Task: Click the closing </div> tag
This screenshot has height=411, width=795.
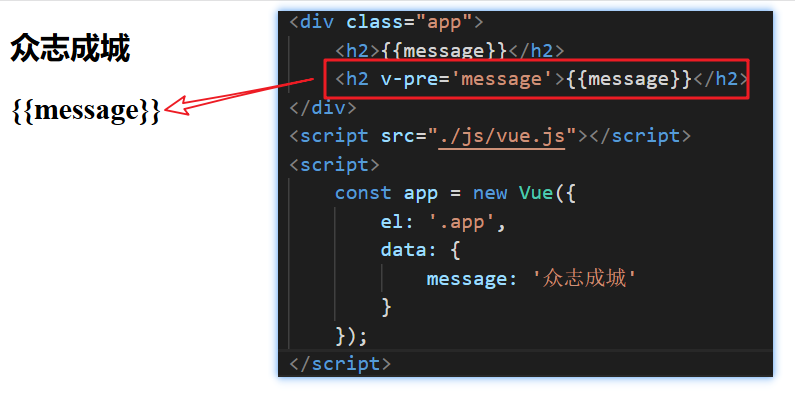Action: point(323,107)
